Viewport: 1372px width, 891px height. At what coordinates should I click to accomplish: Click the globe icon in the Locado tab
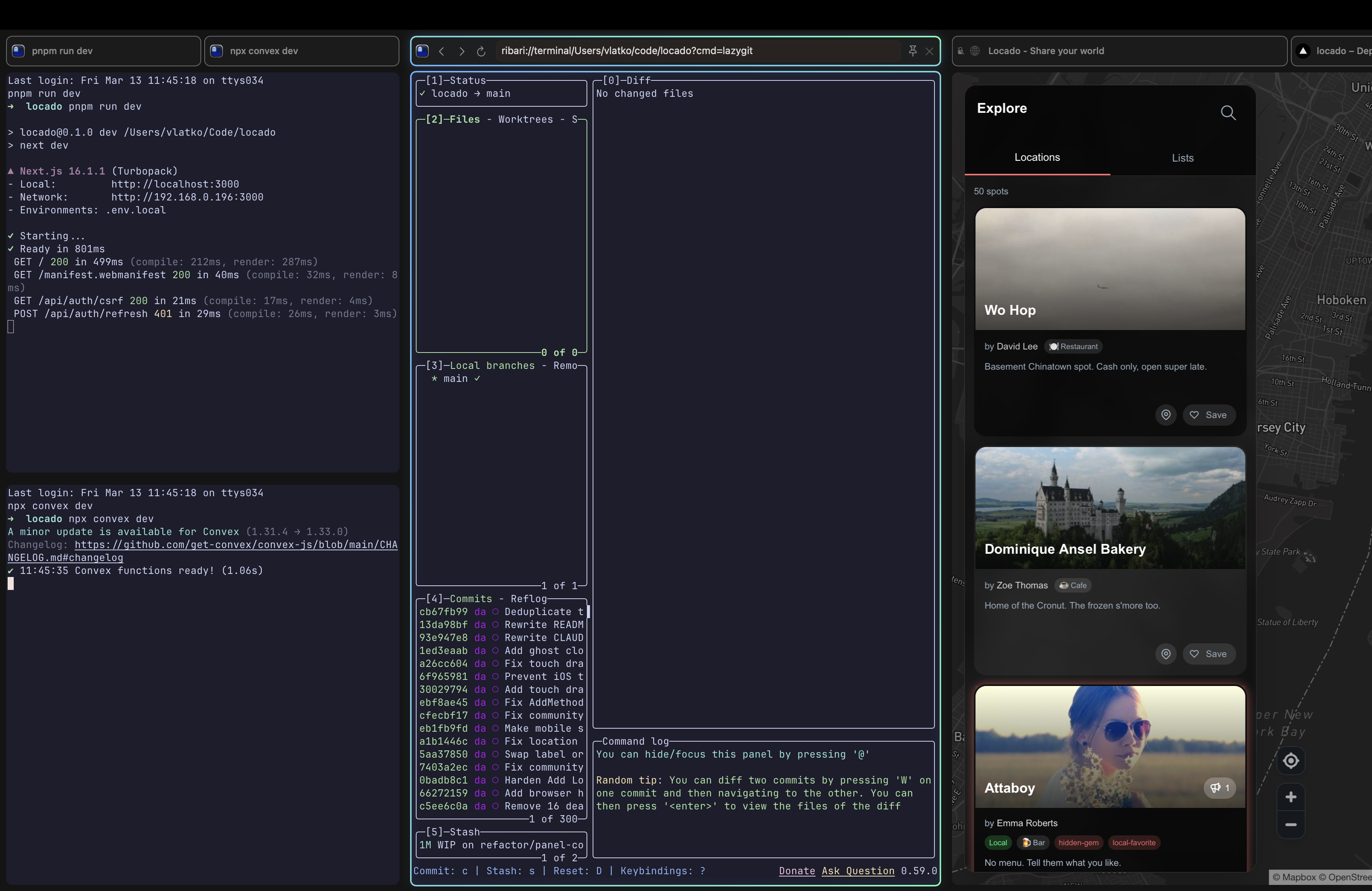(975, 51)
